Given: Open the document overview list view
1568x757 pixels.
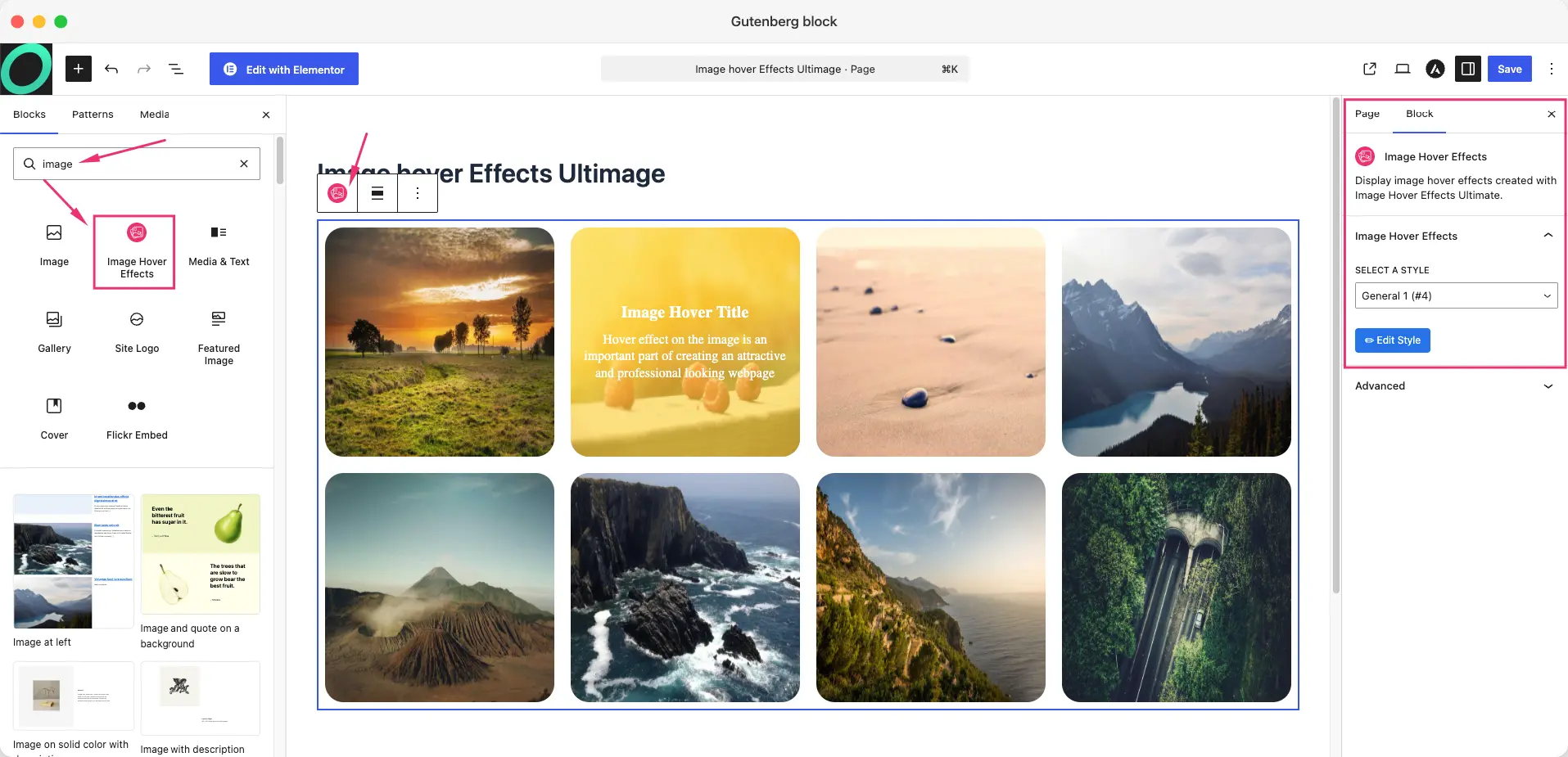Looking at the screenshot, I should coord(176,69).
